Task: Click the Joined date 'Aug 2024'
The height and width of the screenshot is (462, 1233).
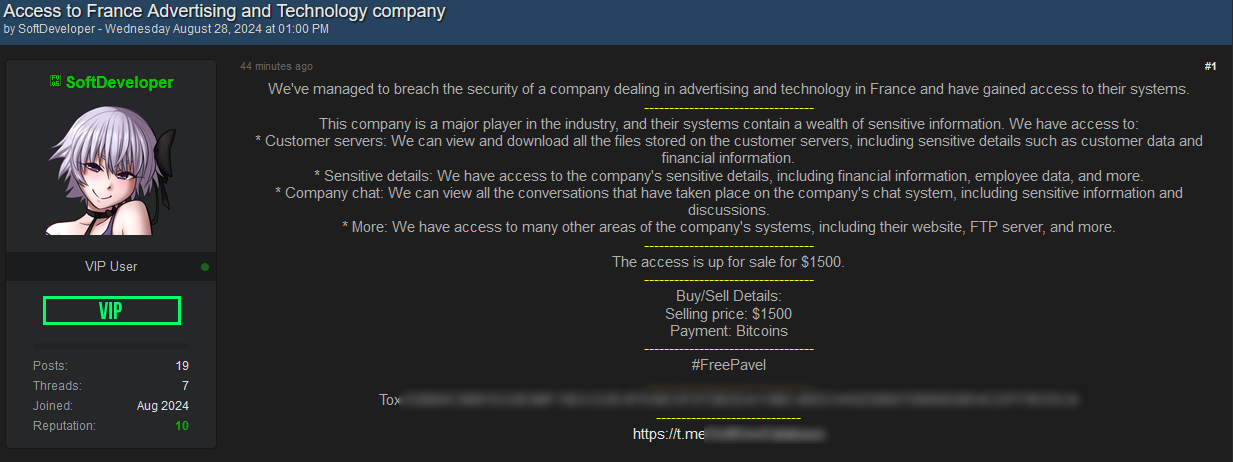Action: [163, 406]
